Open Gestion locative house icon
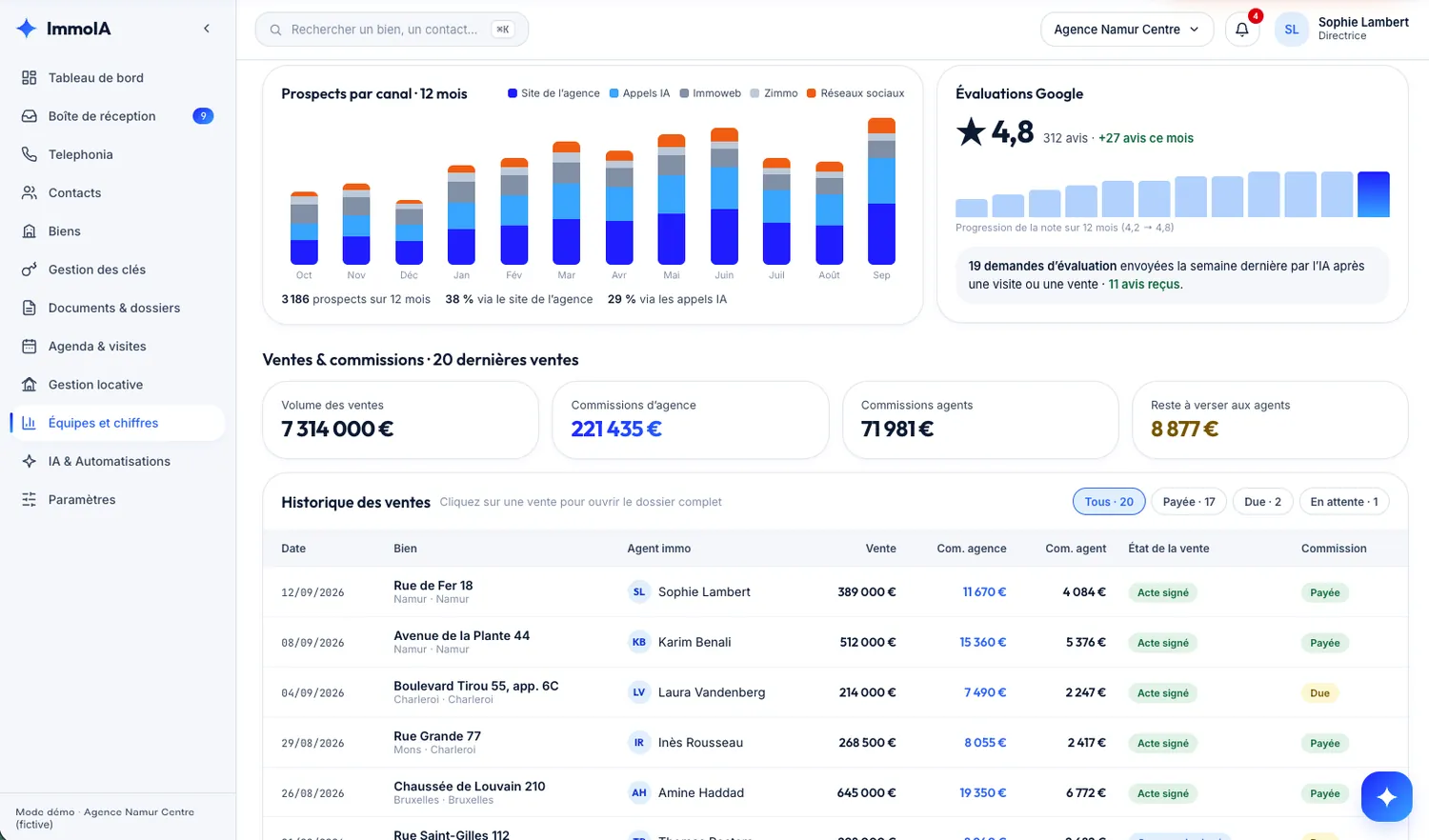1429x840 pixels. click(30, 385)
